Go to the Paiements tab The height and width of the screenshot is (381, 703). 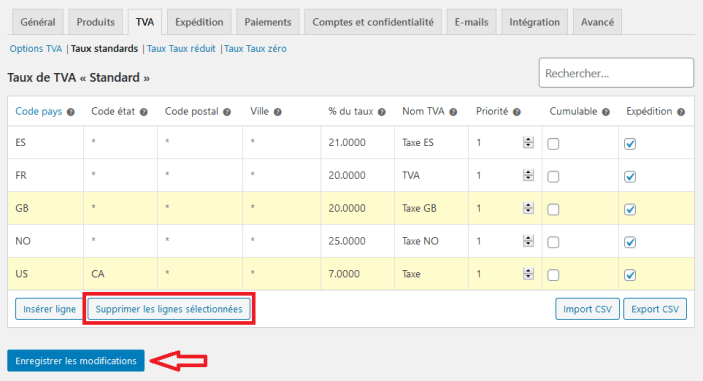[x=268, y=22]
